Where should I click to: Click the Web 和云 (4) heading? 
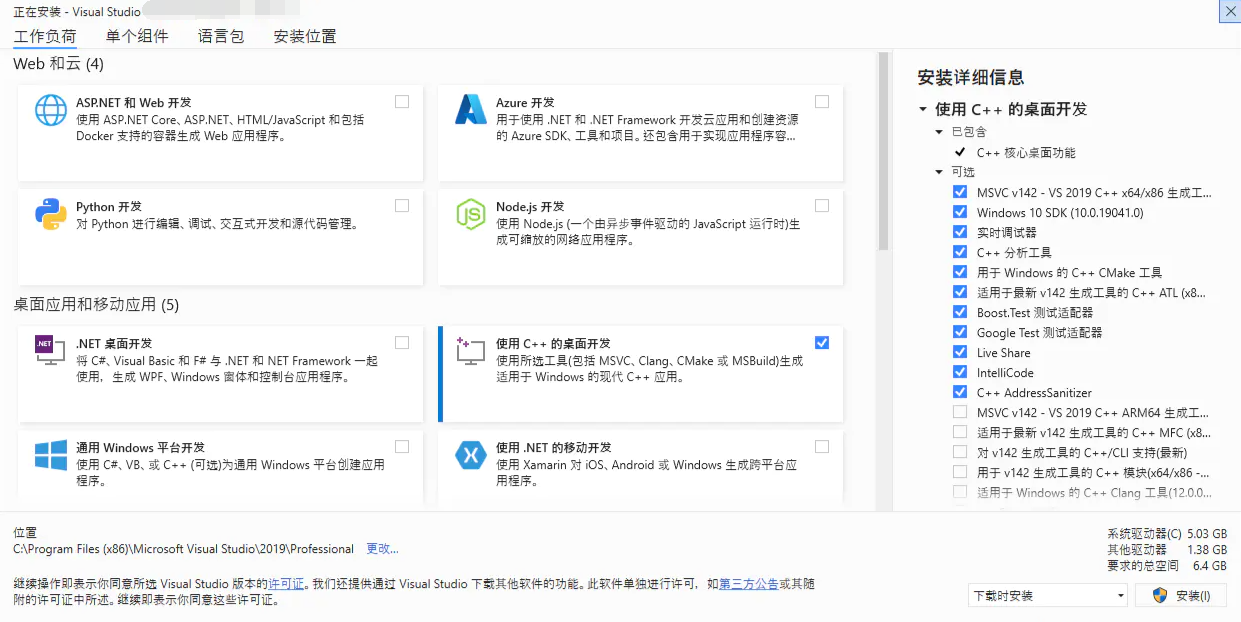(x=58, y=64)
